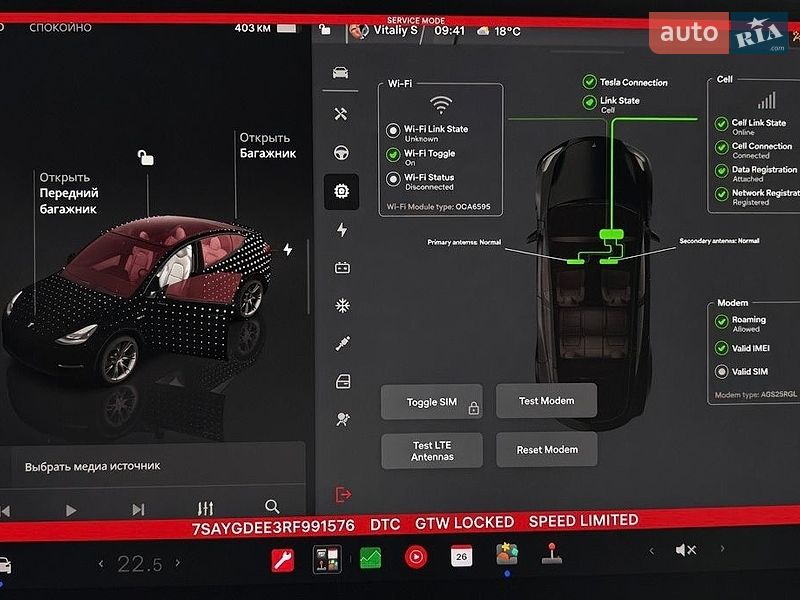The width and height of the screenshot is (800, 600).
Task: Open the lightning bolt high voltage icon
Action: [x=342, y=230]
